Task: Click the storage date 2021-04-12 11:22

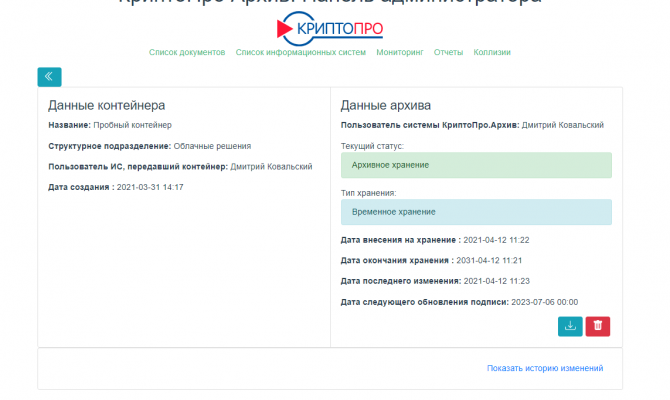Action: click(496, 240)
